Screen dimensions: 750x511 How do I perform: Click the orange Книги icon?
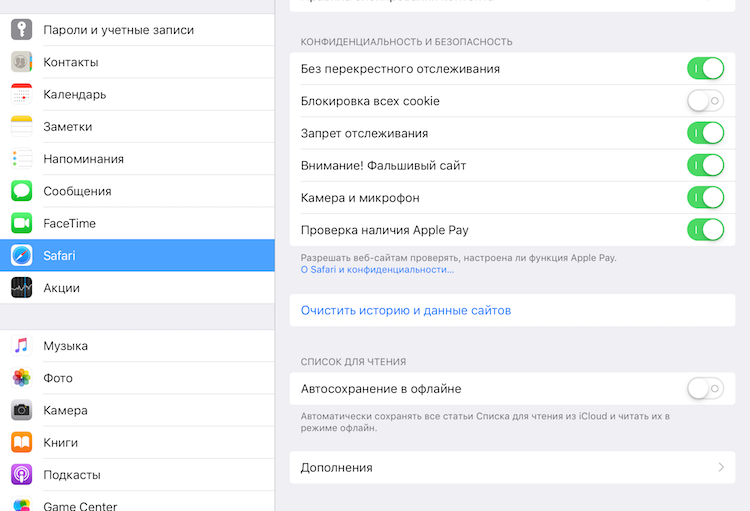click(22, 443)
